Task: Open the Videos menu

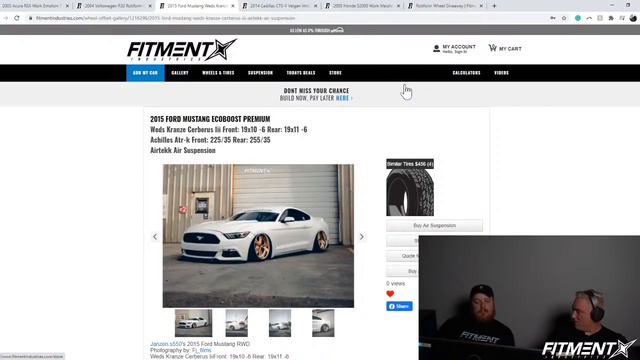Action: click(x=502, y=73)
